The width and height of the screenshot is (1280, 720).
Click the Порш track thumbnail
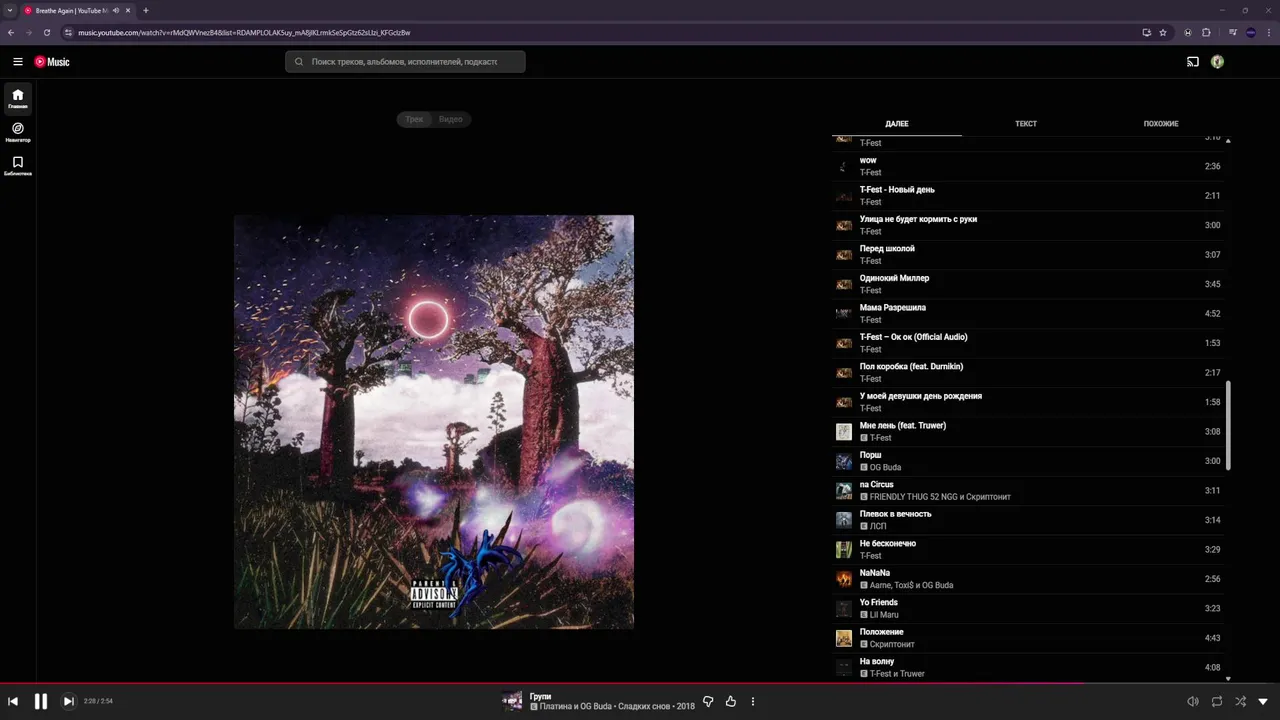click(x=844, y=461)
